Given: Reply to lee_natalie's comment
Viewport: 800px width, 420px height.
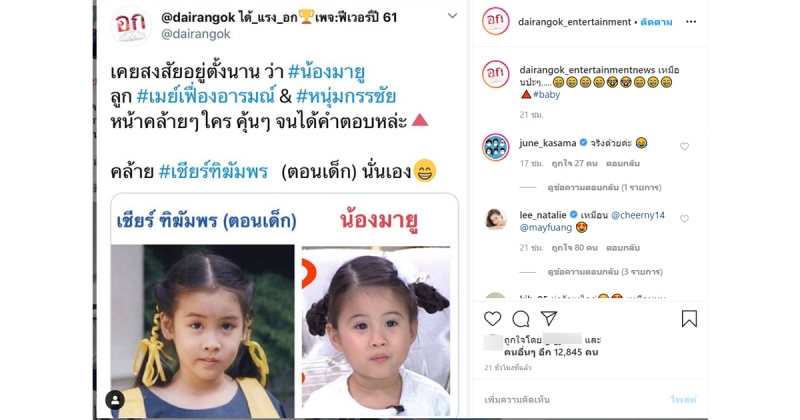Looking at the screenshot, I should [x=622, y=248].
